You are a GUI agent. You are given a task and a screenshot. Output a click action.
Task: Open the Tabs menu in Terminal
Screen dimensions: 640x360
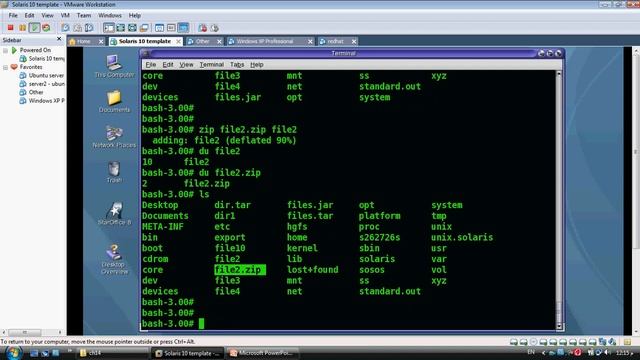[237, 65]
